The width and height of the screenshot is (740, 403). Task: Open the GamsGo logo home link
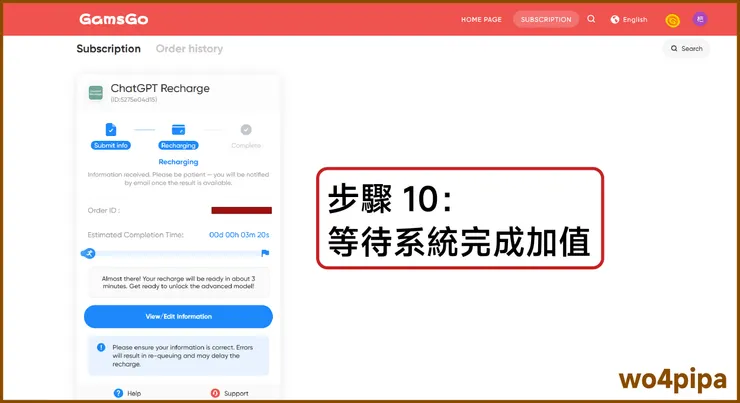[114, 19]
